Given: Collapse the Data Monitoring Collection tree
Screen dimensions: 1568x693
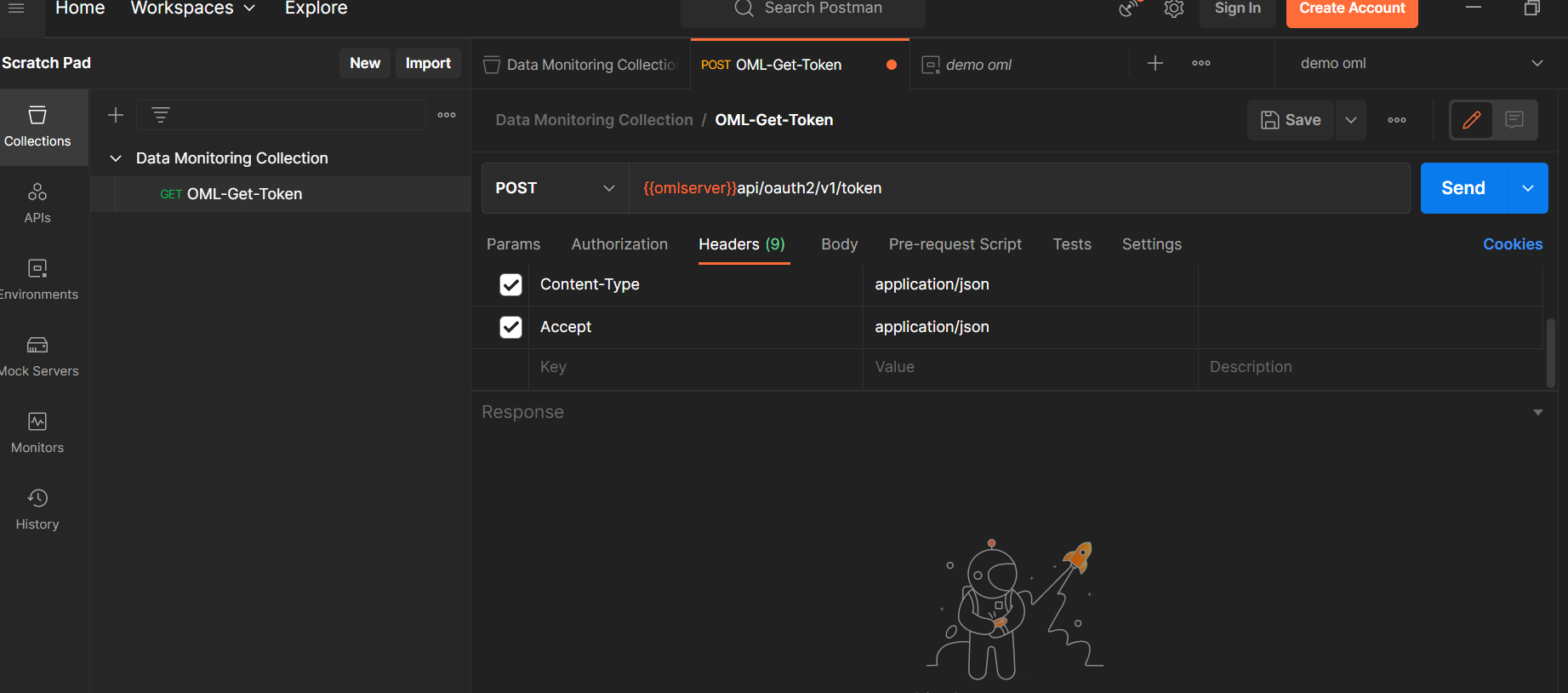Looking at the screenshot, I should click(x=116, y=158).
